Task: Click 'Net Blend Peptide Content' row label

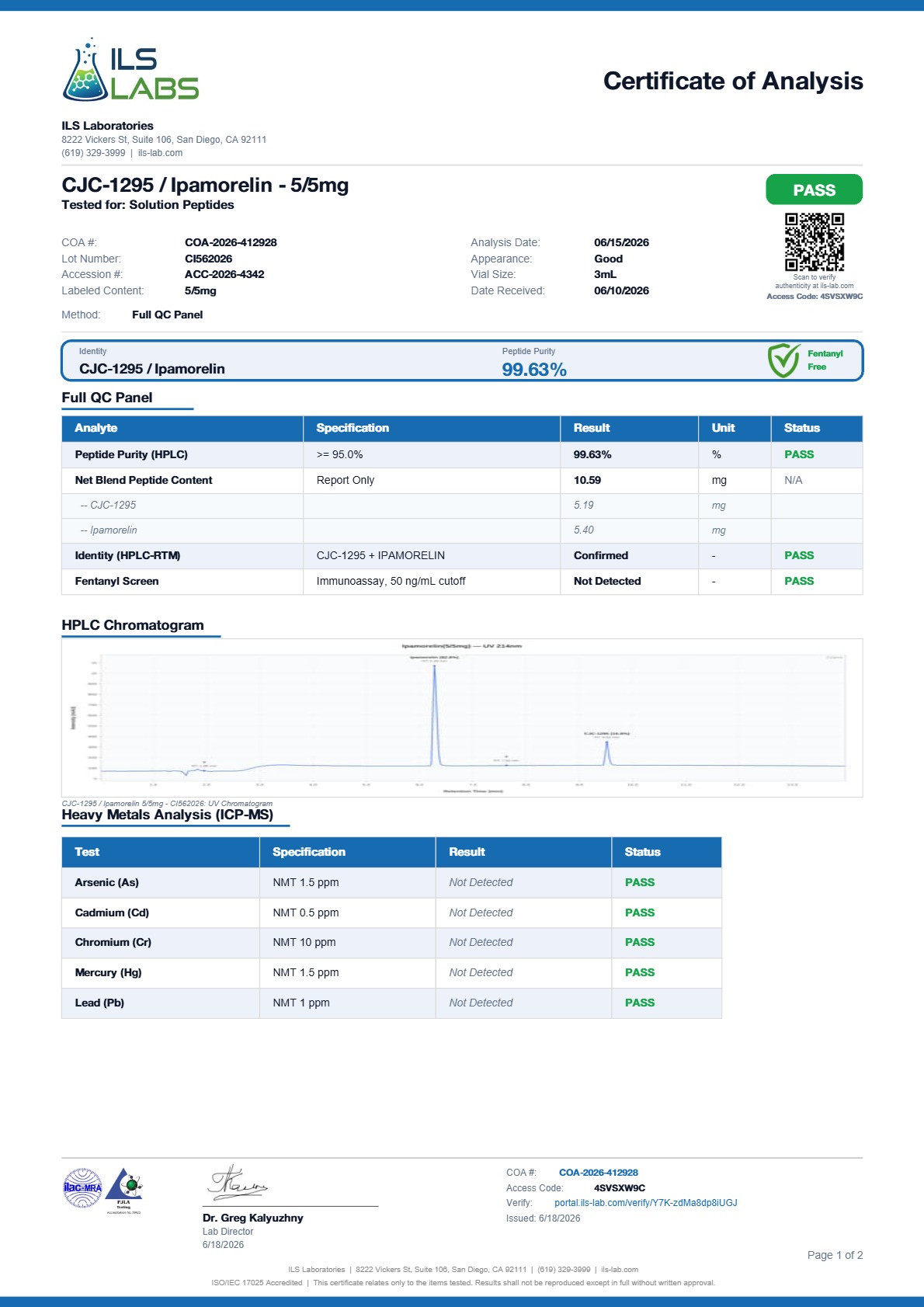Action: [x=144, y=480]
